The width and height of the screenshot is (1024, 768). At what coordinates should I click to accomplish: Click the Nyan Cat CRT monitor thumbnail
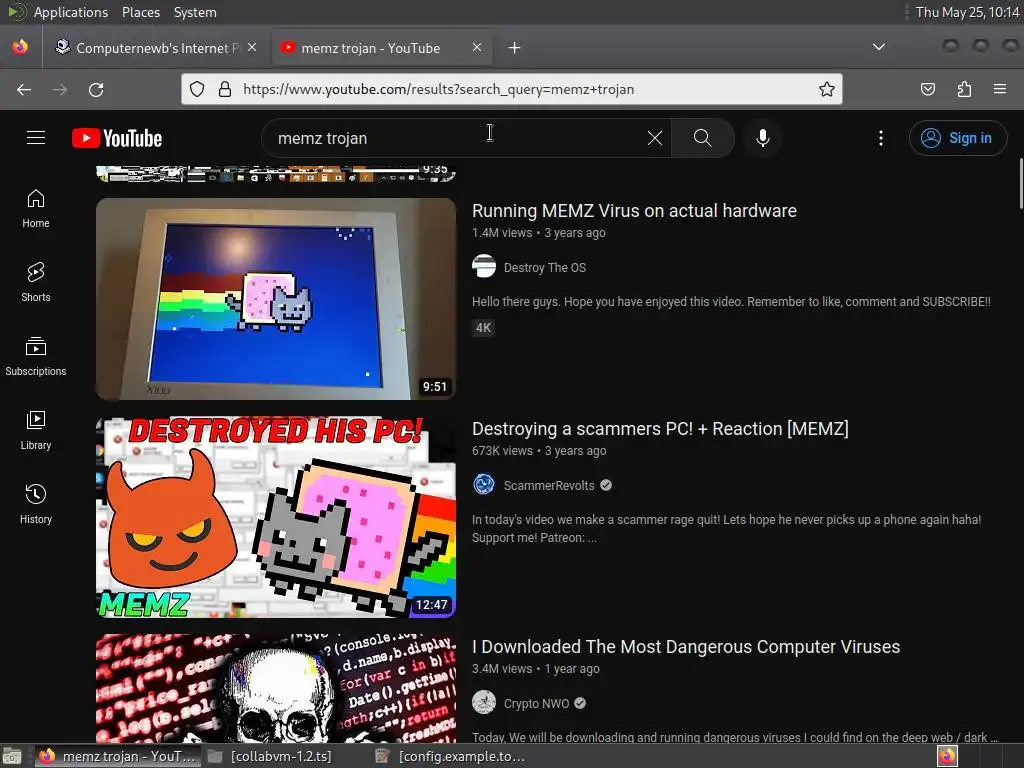[x=276, y=298]
